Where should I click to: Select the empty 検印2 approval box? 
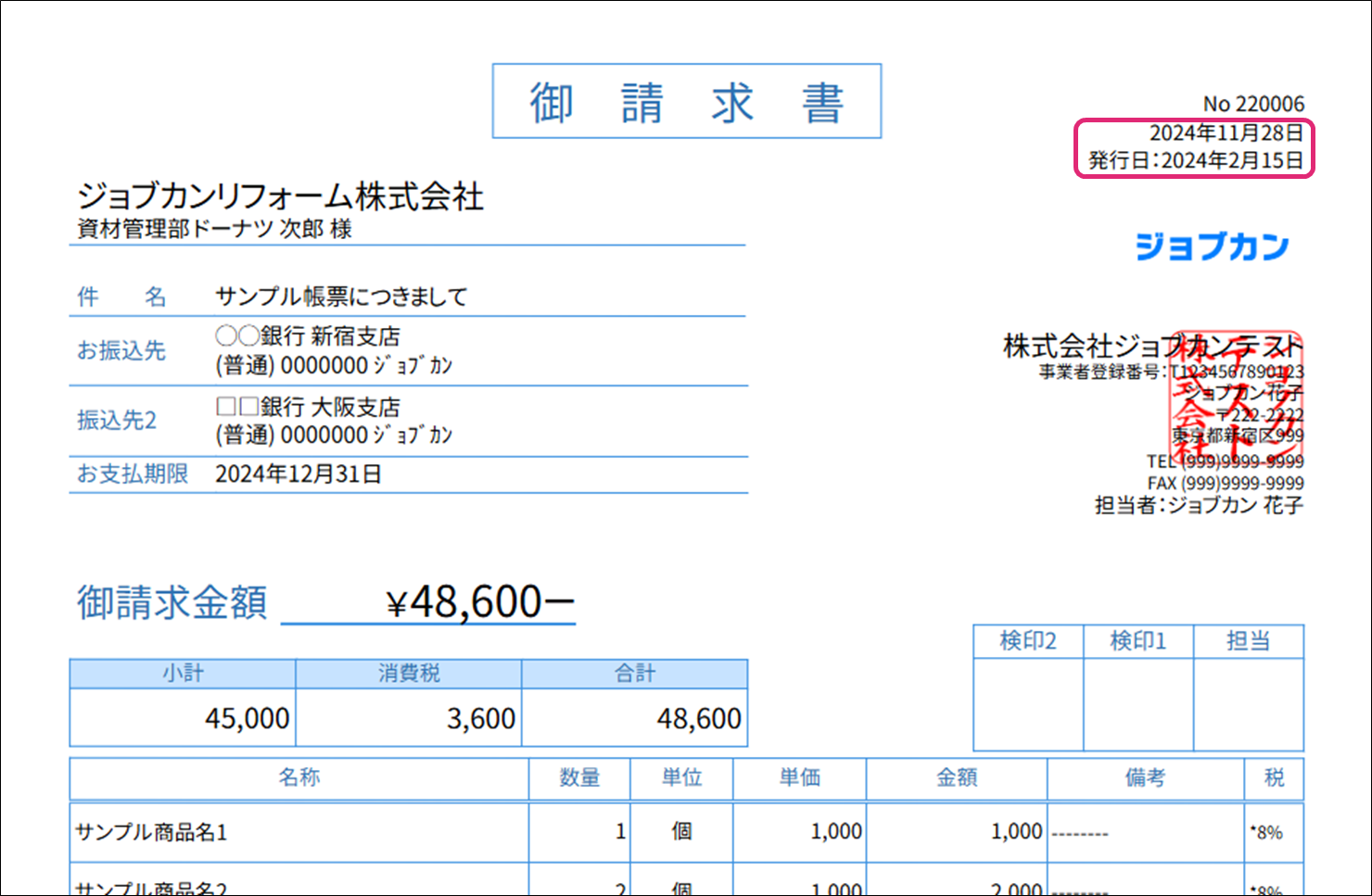(x=1028, y=703)
